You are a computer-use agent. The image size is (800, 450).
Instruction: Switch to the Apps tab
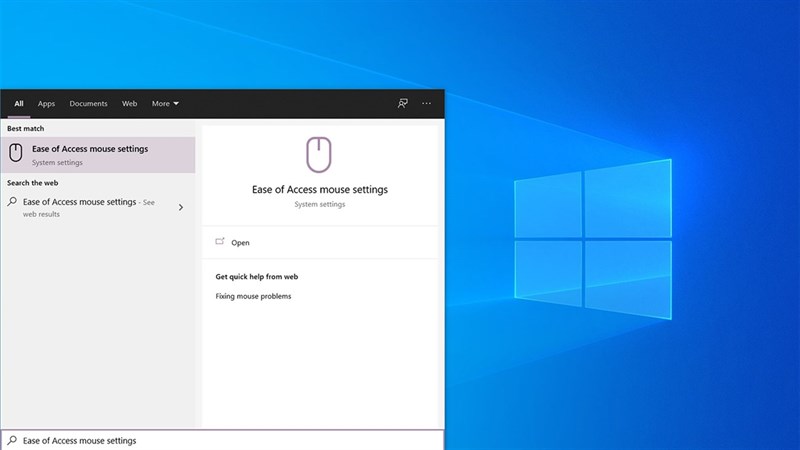(46, 104)
